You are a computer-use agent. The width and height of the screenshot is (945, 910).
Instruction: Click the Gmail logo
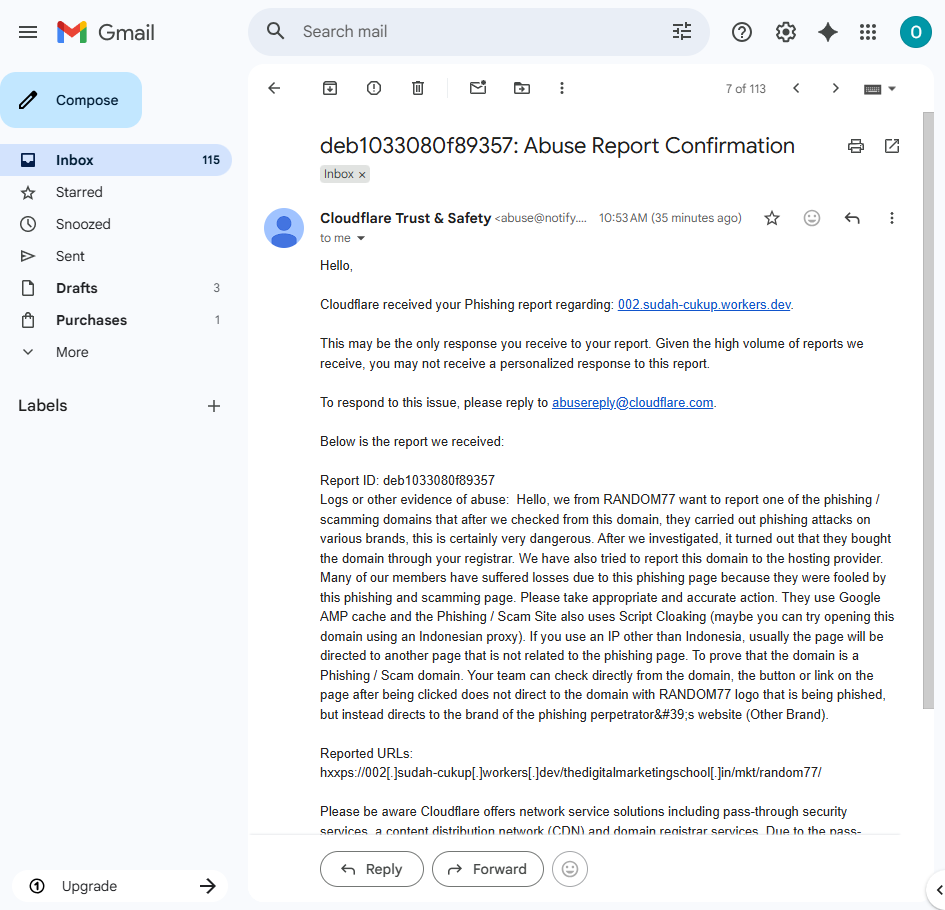[105, 32]
